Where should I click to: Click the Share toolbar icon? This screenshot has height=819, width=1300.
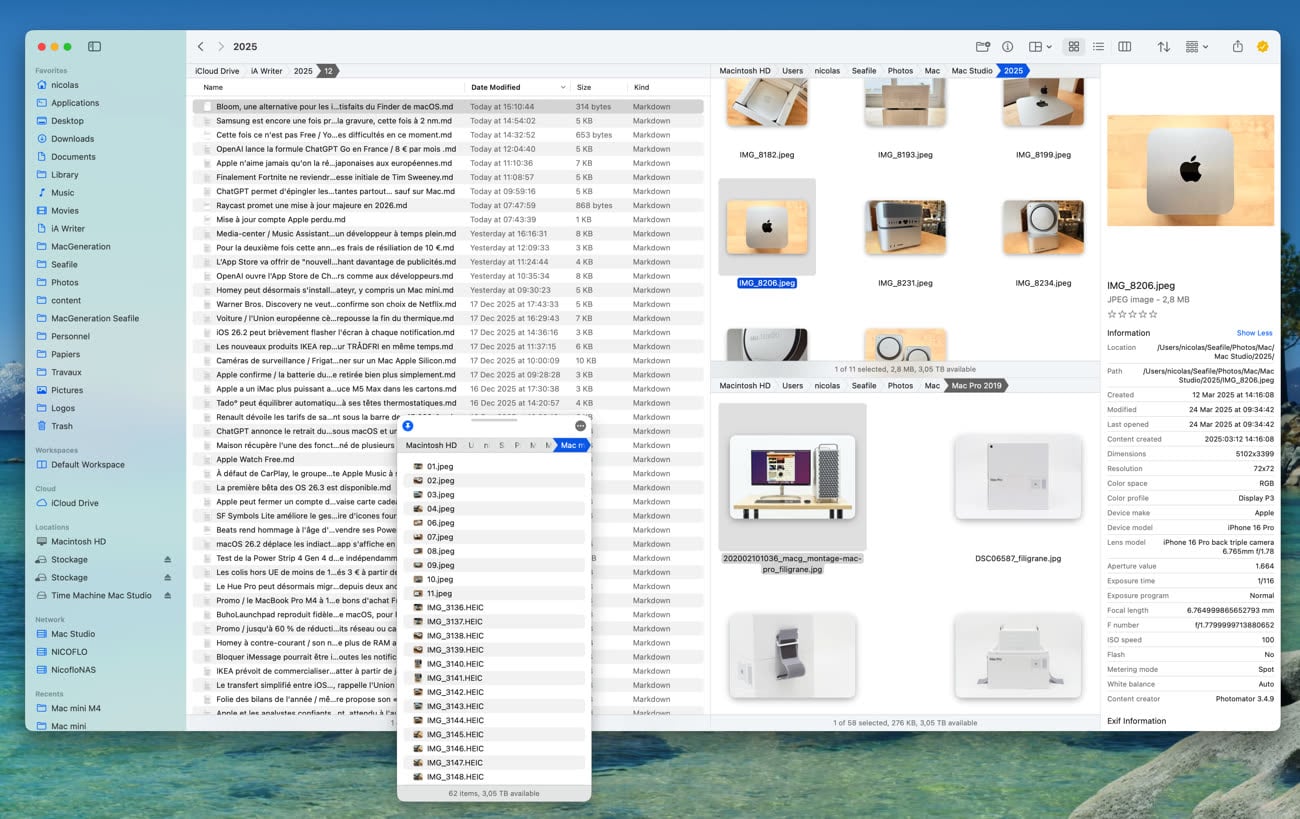pyautogui.click(x=1238, y=47)
